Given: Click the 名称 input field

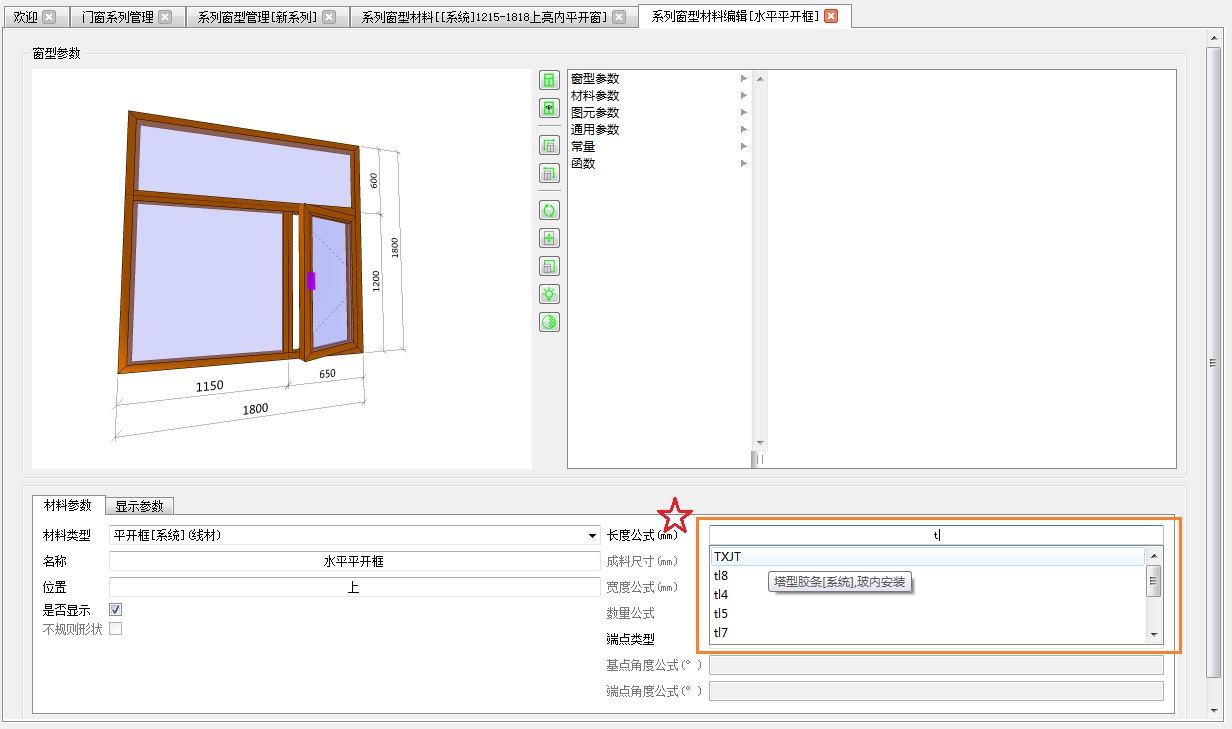Looking at the screenshot, I should click(x=354, y=561).
